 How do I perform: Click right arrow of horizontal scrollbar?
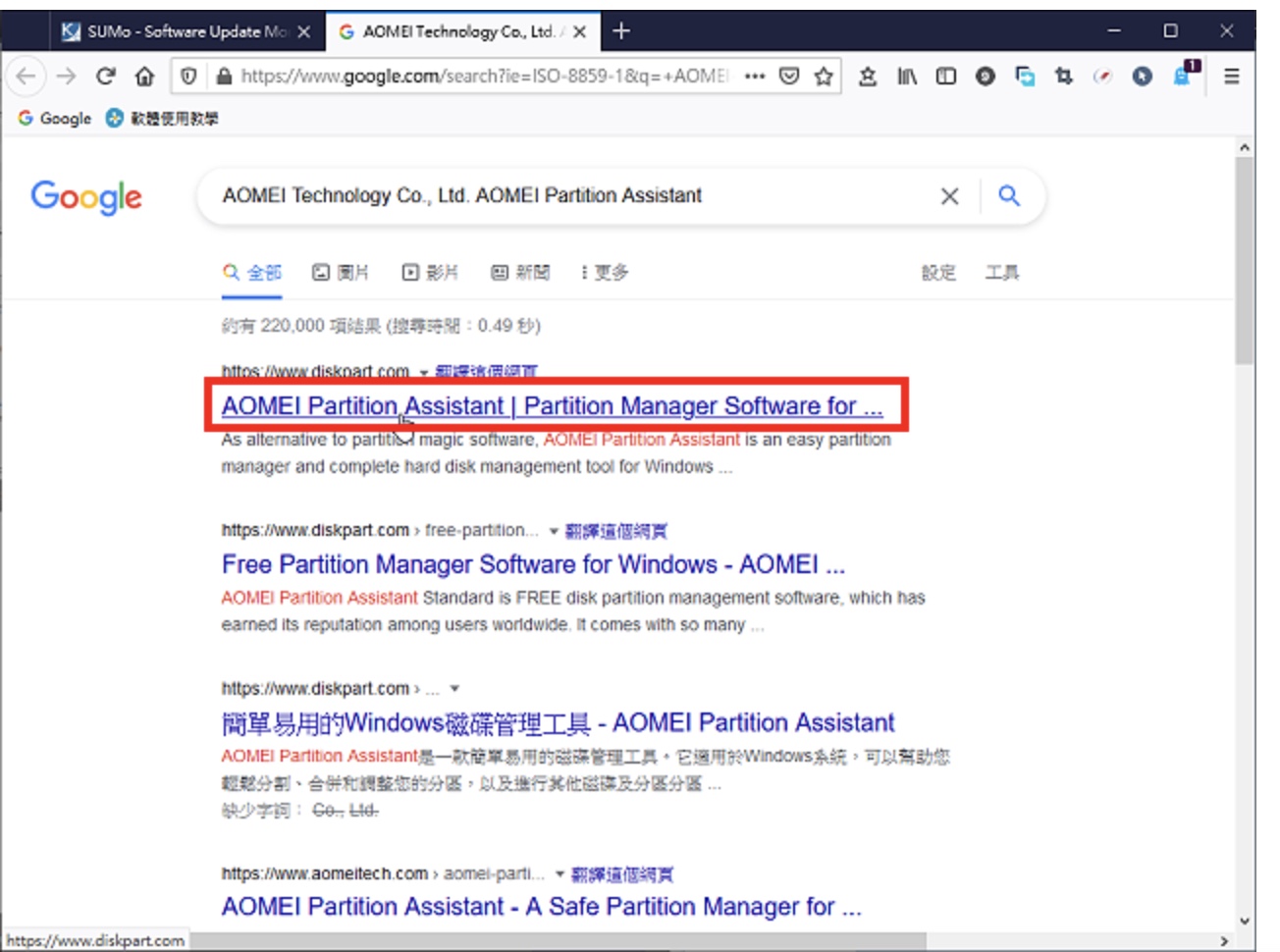coord(1224,941)
